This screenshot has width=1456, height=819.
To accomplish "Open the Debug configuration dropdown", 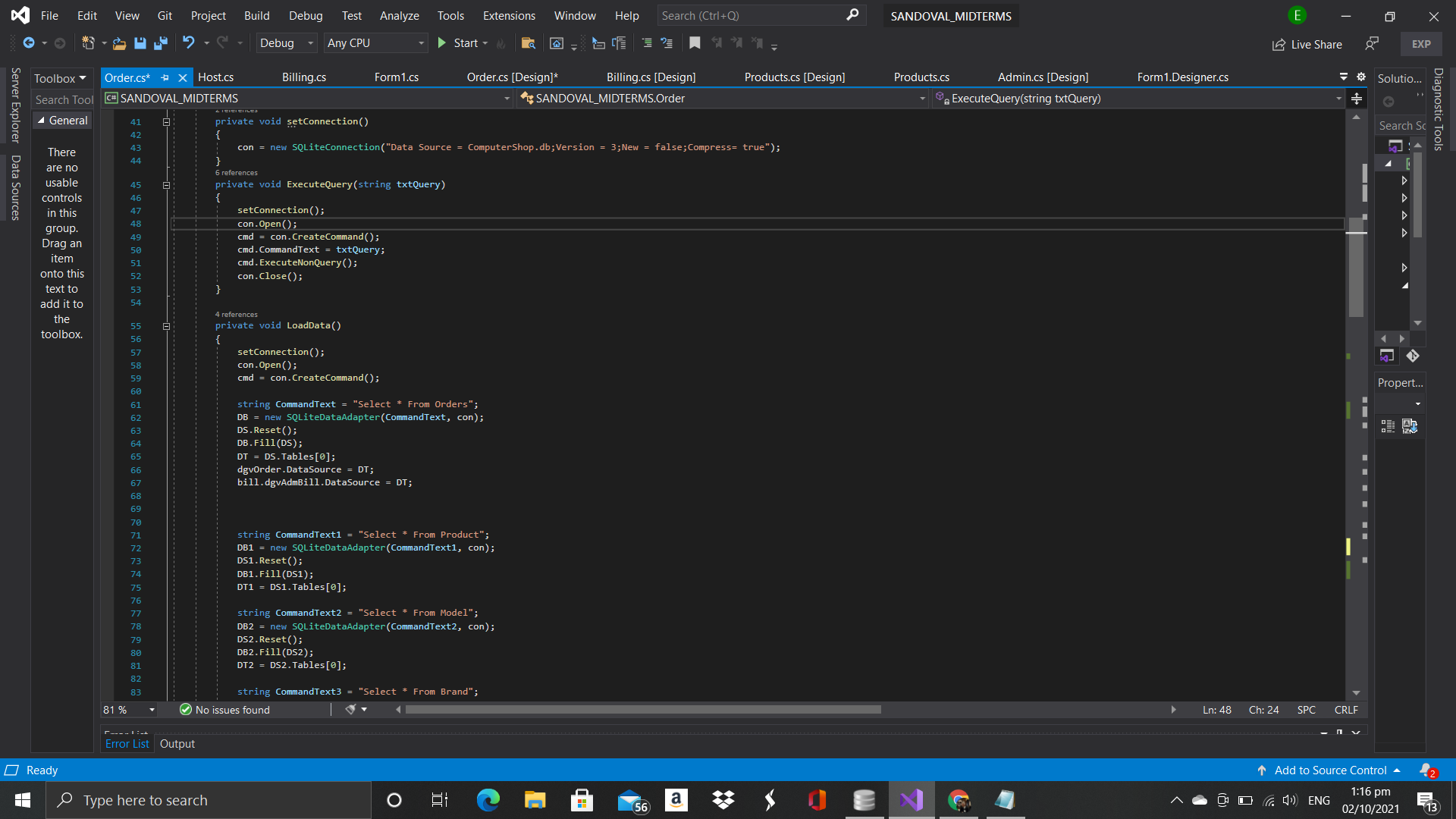I will (x=286, y=43).
